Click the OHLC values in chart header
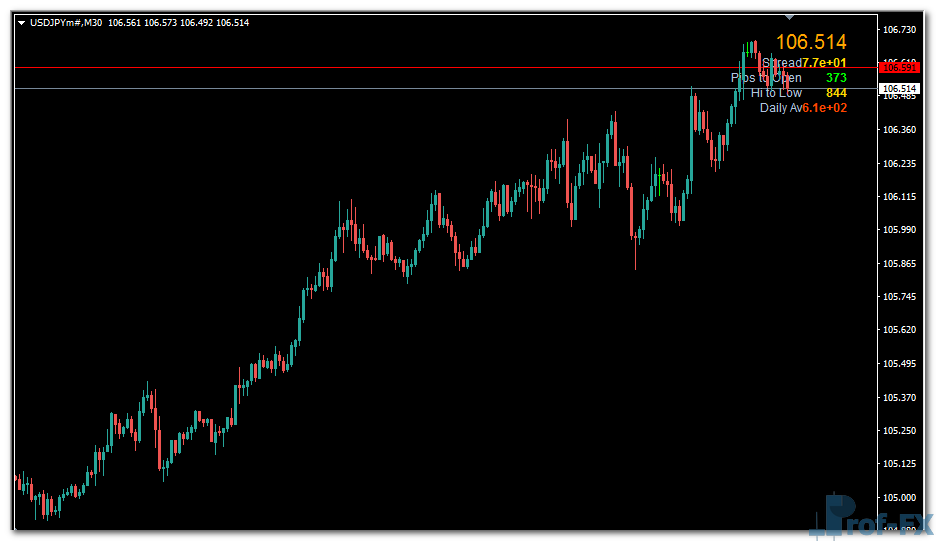The image size is (936, 541). click(178, 22)
